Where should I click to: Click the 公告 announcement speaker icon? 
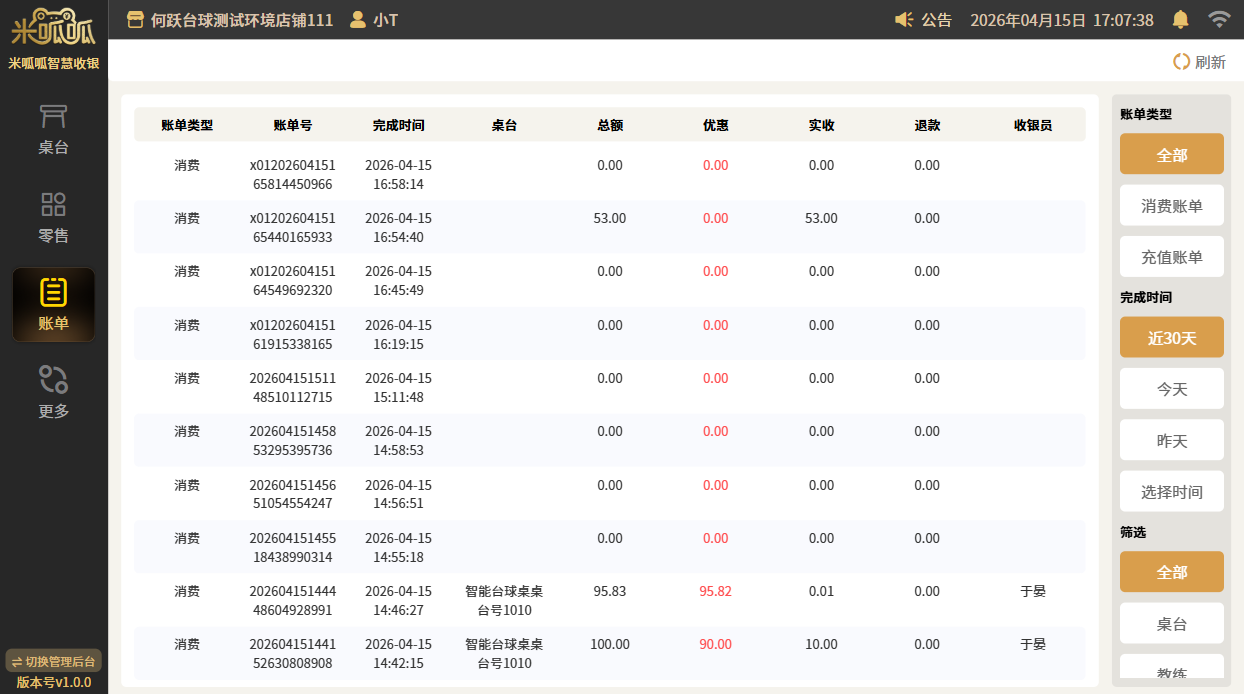point(904,20)
